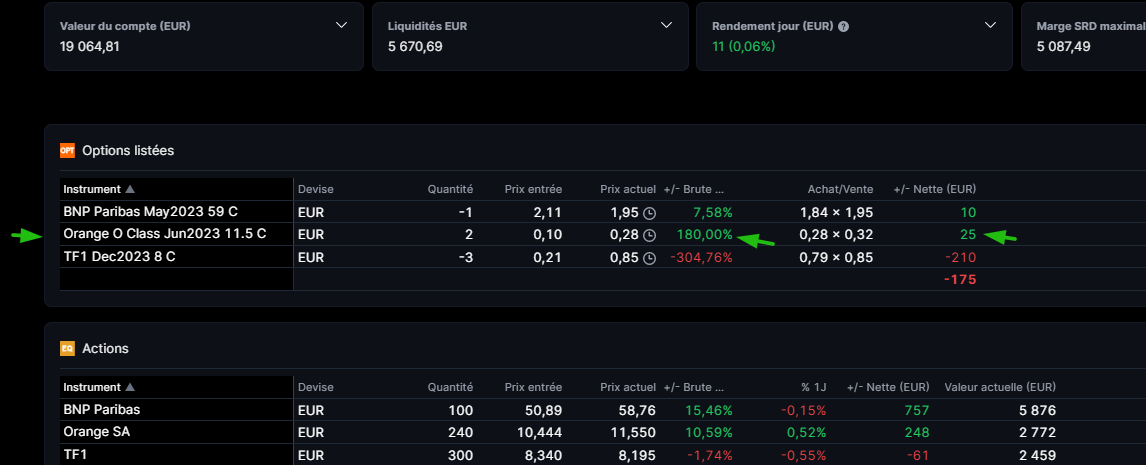Click the orange OPT icon near Options listées
1146x465 pixels.
67,151
